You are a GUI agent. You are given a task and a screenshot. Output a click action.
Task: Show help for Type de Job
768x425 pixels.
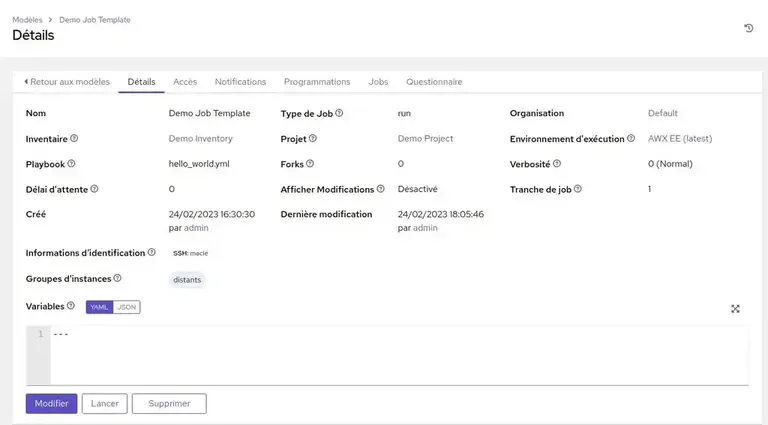pos(339,114)
